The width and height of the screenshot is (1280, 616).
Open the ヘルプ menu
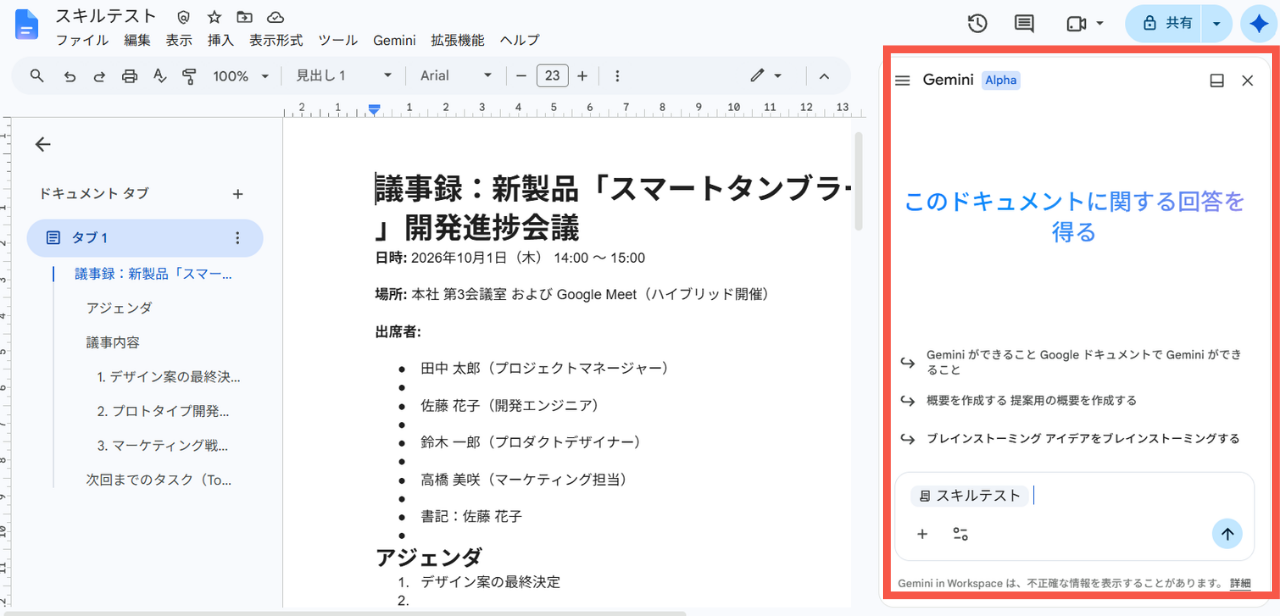pos(519,40)
